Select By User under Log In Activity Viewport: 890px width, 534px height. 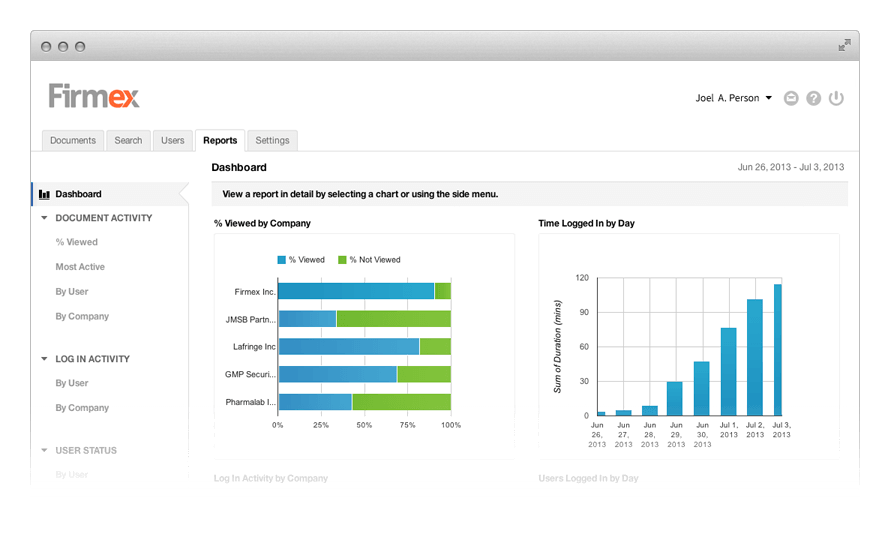pos(72,383)
